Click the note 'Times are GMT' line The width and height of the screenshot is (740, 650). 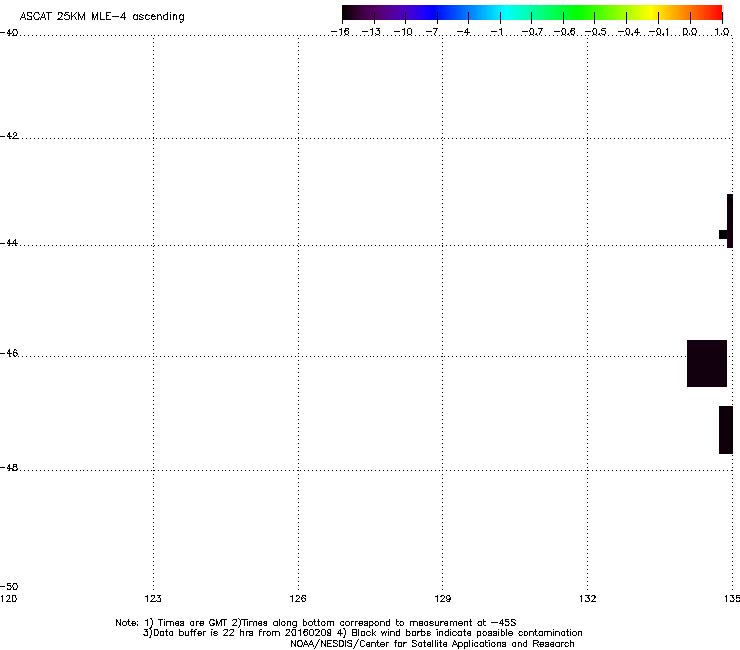tap(316, 623)
